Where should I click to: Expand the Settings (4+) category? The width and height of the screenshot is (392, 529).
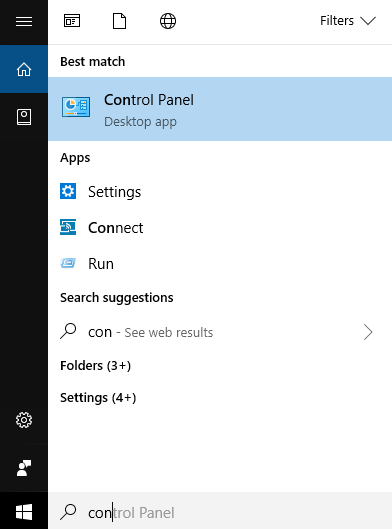click(98, 398)
